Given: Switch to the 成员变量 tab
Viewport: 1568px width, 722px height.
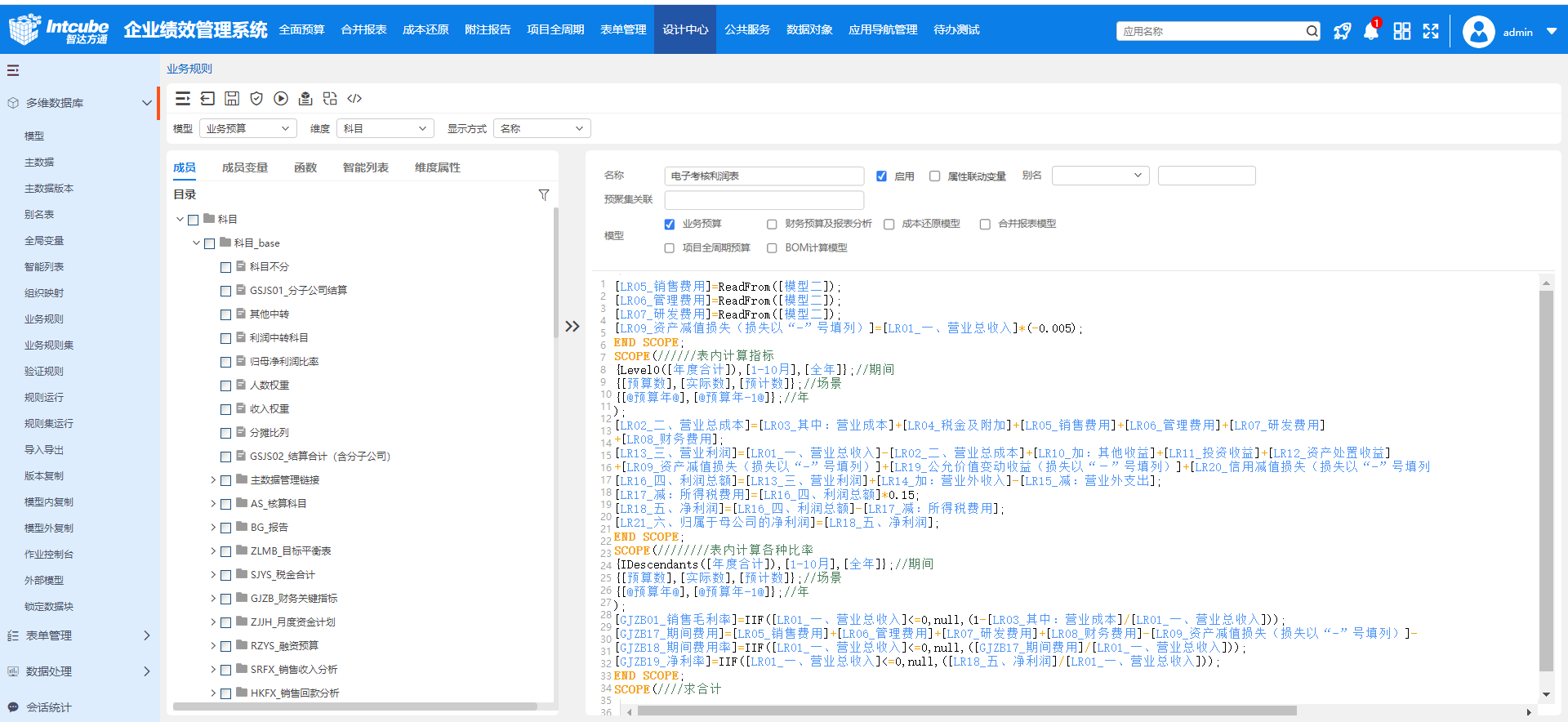Looking at the screenshot, I should tap(245, 167).
